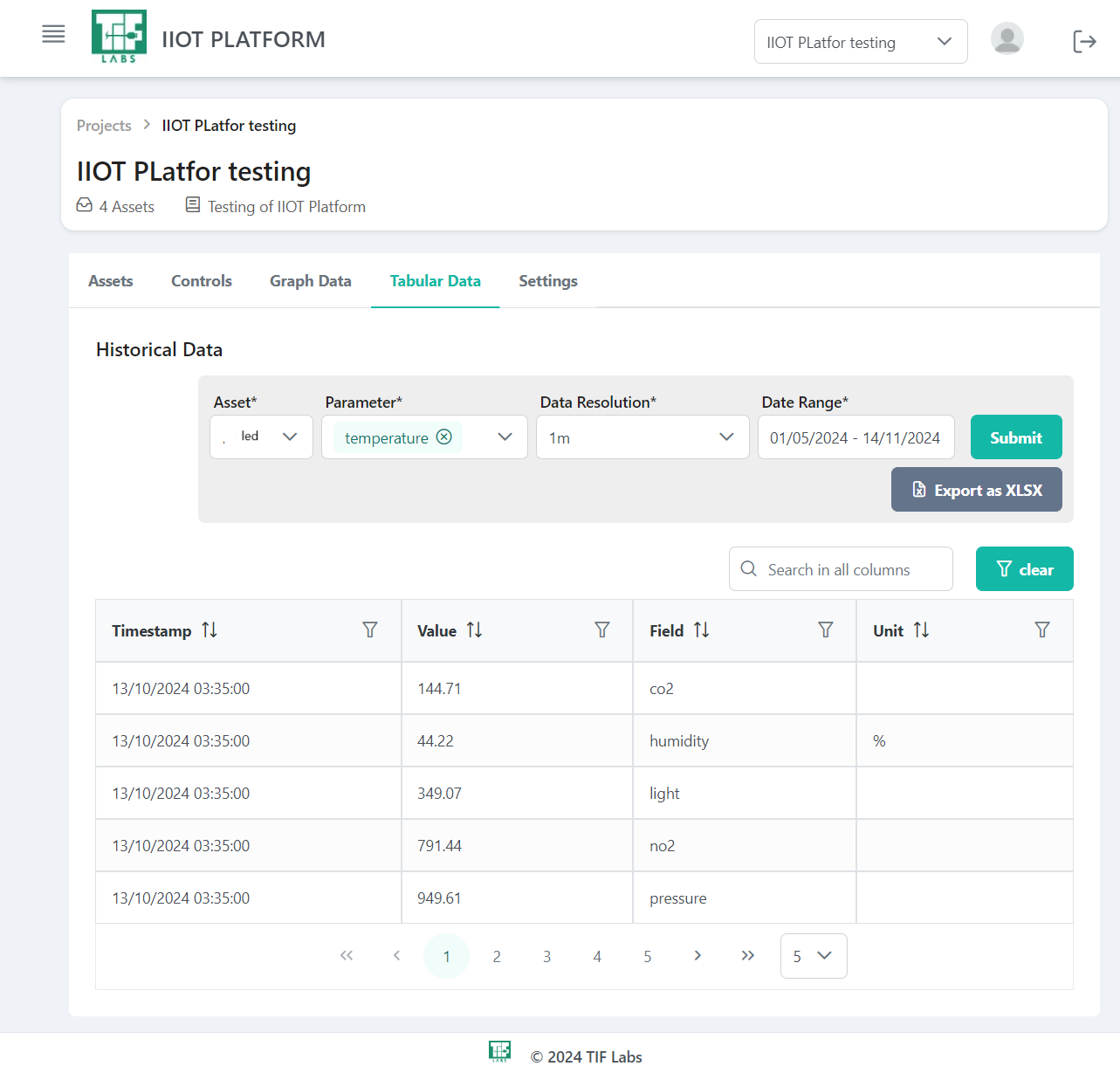Open the Value column filter
1120x1073 pixels.
[x=602, y=629]
